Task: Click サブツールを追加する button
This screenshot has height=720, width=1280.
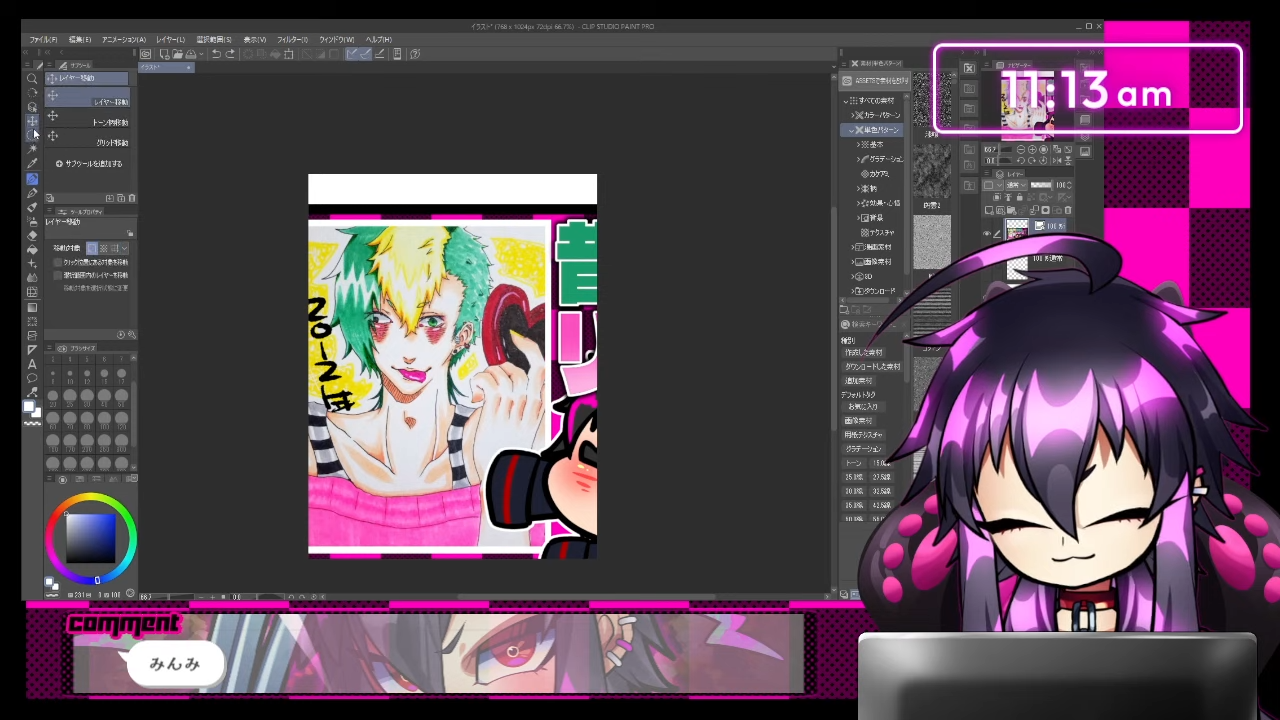Action: tap(89, 164)
